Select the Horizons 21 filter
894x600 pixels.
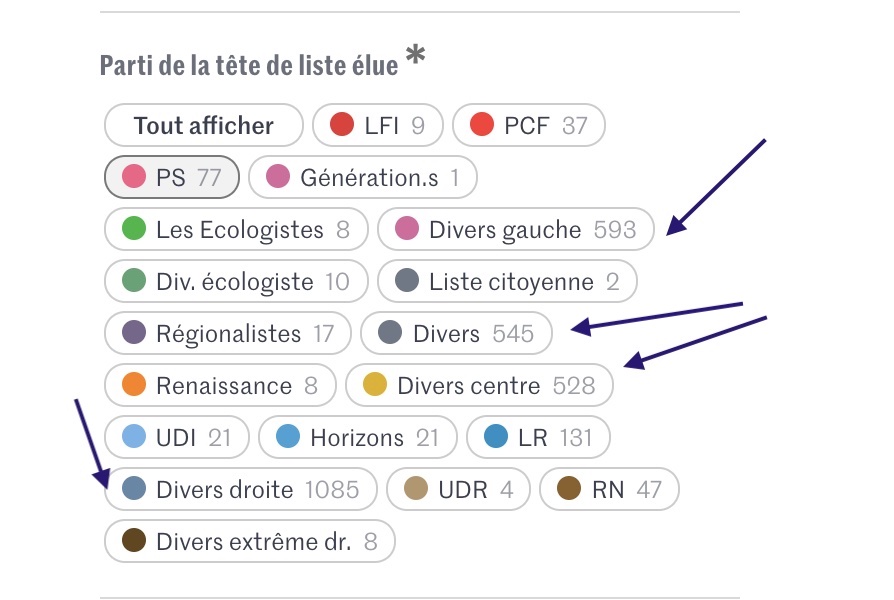coord(357,437)
